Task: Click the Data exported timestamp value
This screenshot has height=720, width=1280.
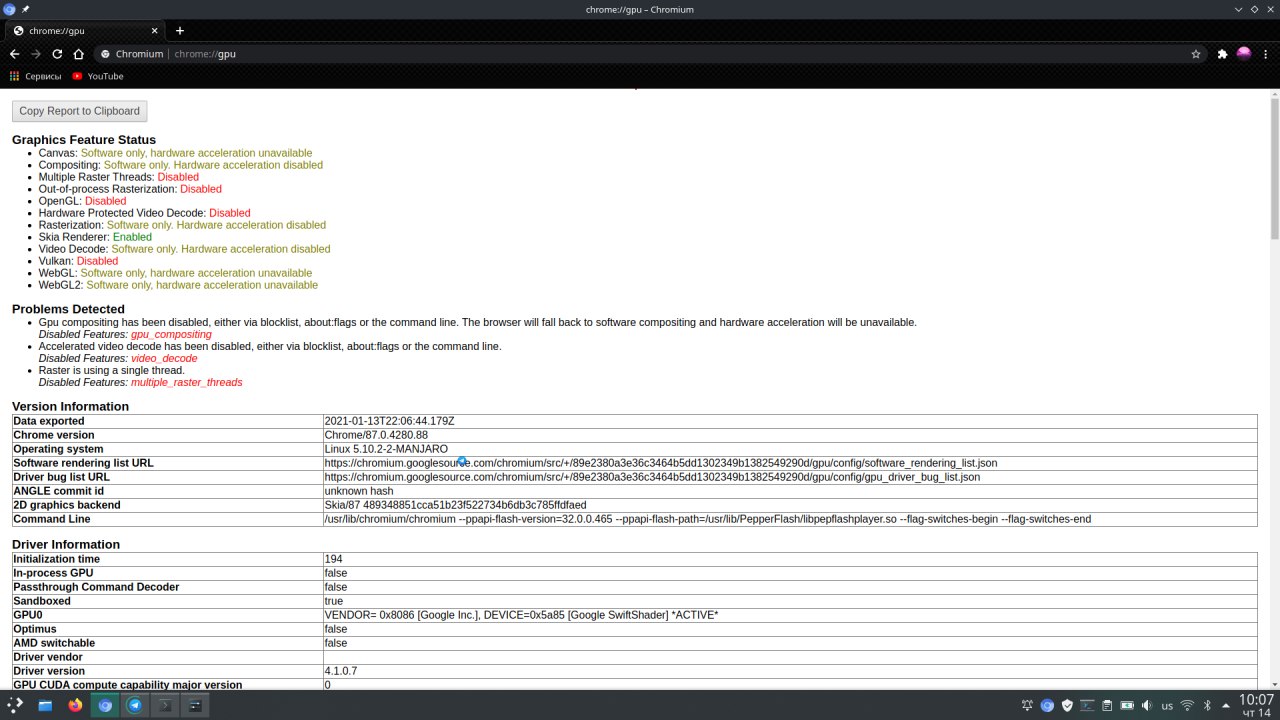Action: coord(390,421)
